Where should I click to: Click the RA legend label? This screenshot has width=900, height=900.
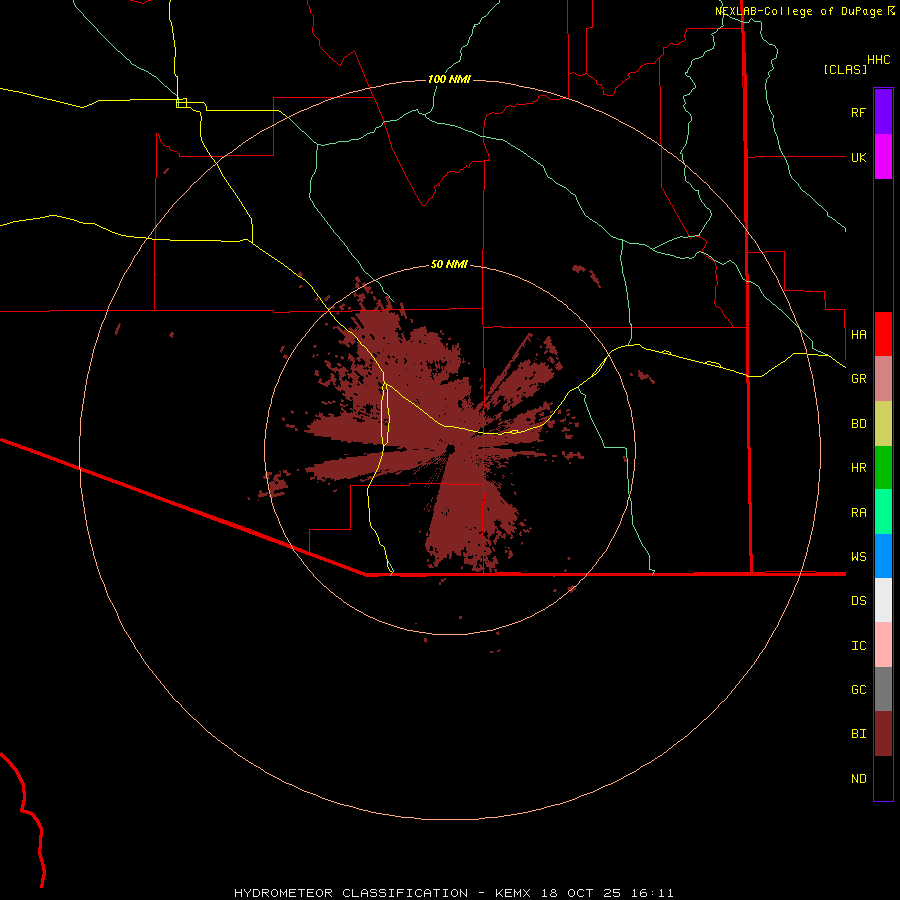pos(858,513)
